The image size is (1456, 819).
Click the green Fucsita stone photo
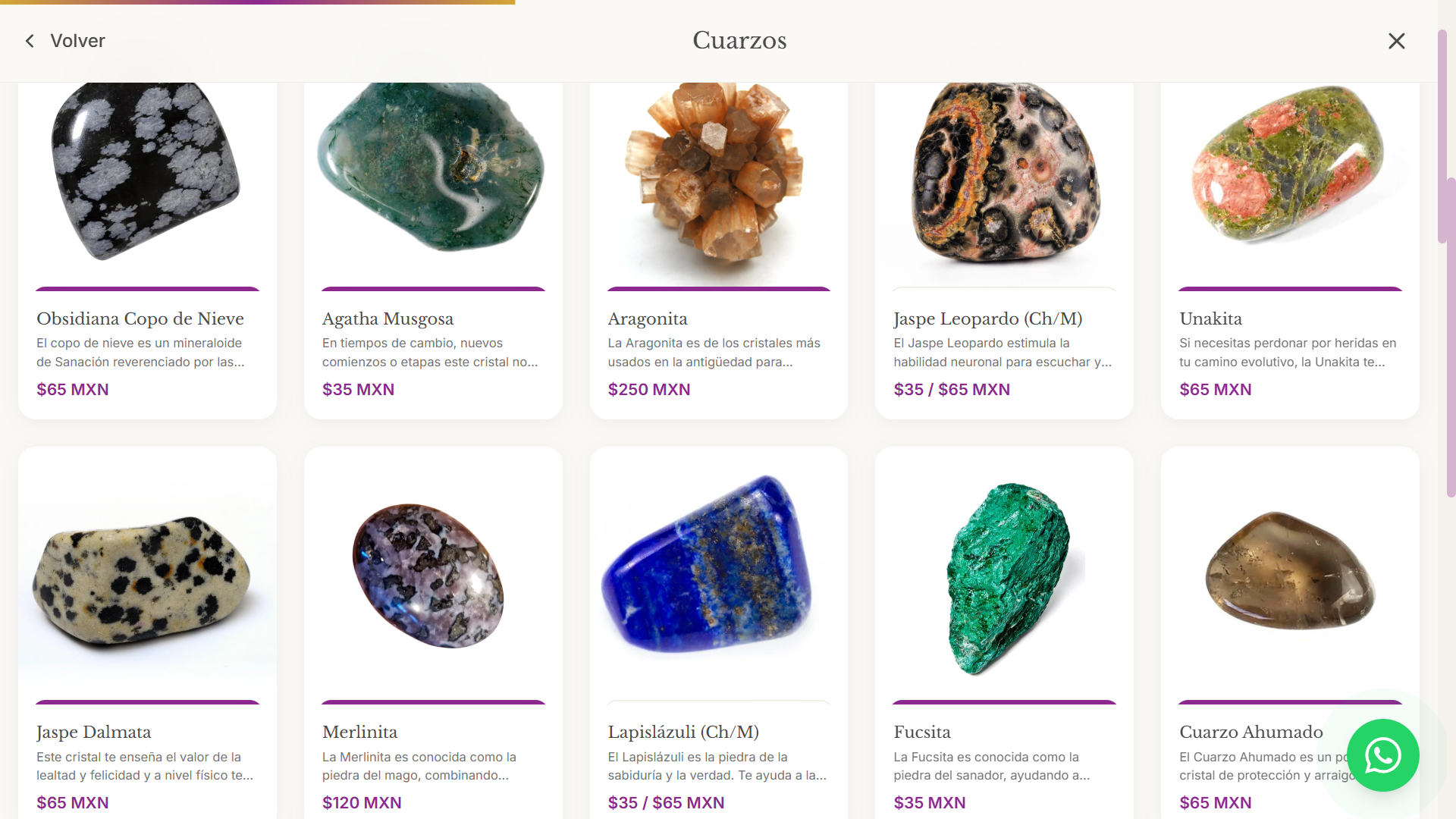[1009, 579]
